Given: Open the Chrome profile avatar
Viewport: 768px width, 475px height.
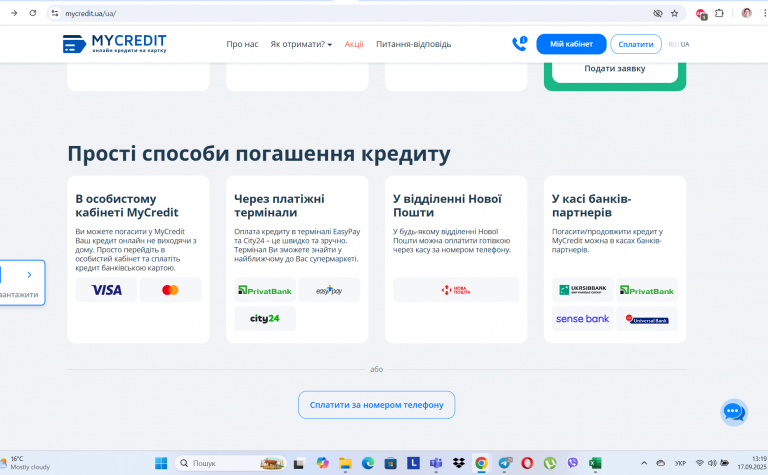Looking at the screenshot, I should tap(746, 13).
